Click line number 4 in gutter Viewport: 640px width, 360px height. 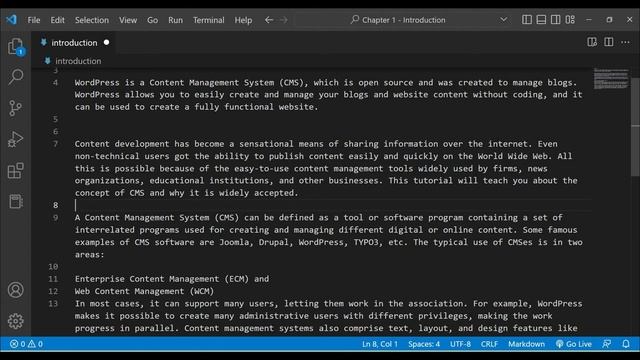(56, 82)
